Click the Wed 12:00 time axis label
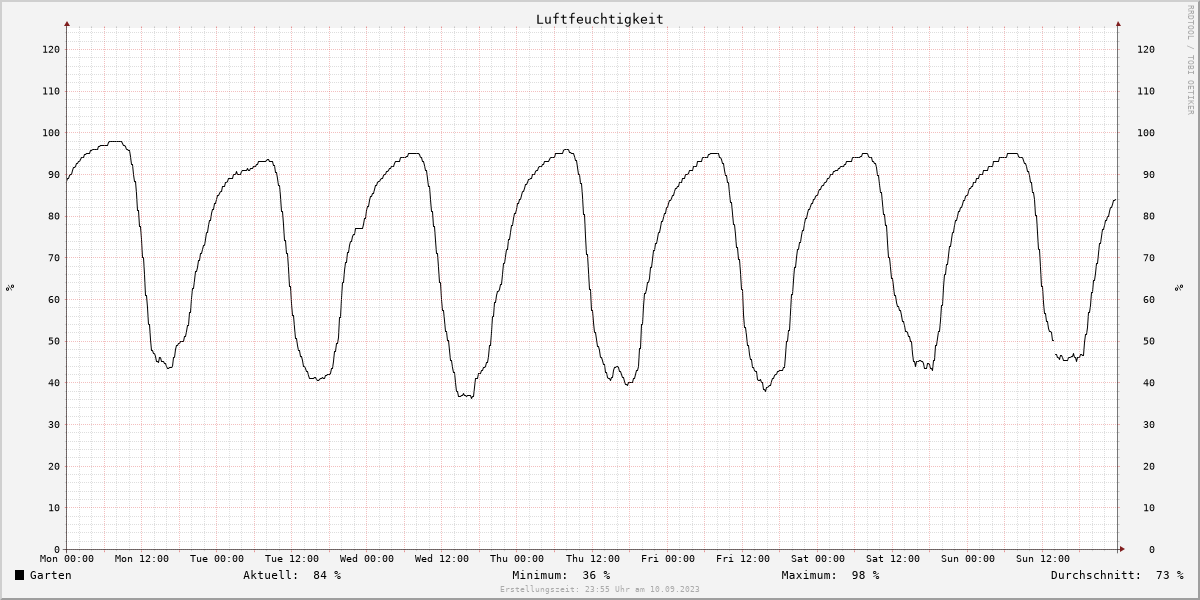1200x600 pixels. click(442, 559)
